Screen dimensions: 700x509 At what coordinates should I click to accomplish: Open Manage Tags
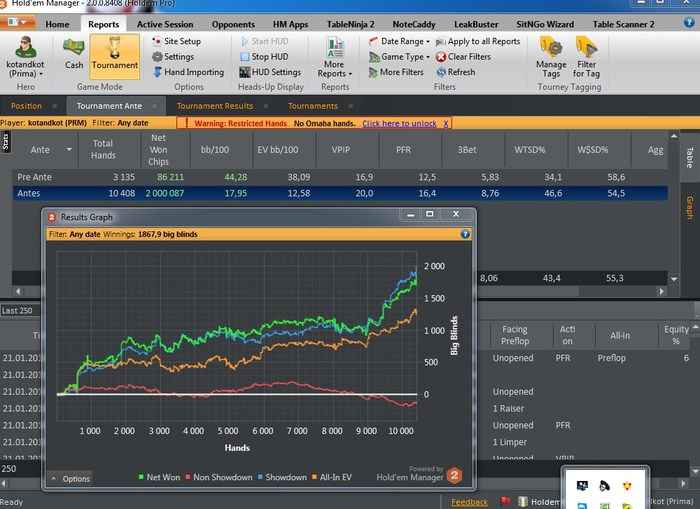tap(551, 57)
